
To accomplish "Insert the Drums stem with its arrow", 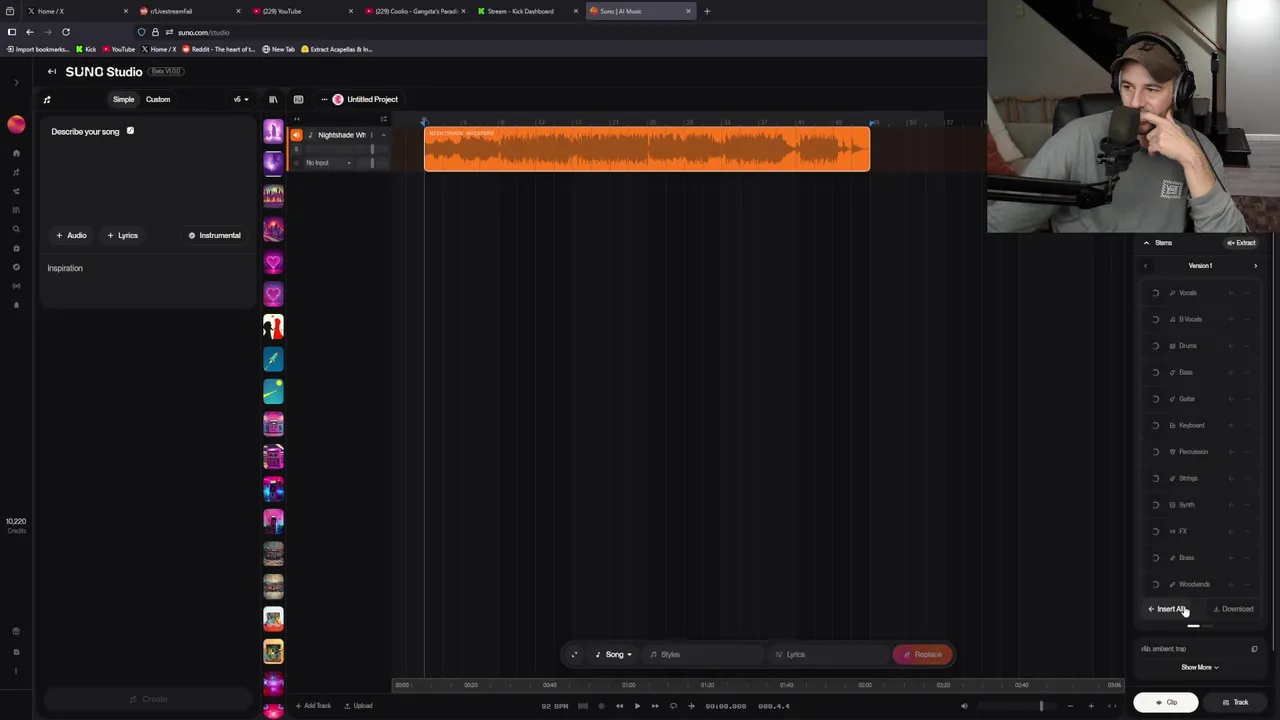I will 1232,346.
